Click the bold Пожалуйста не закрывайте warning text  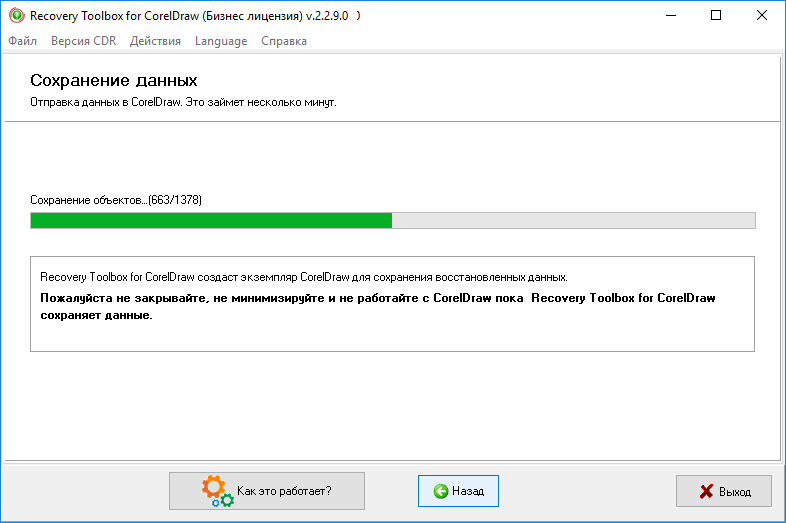pyautogui.click(x=377, y=306)
